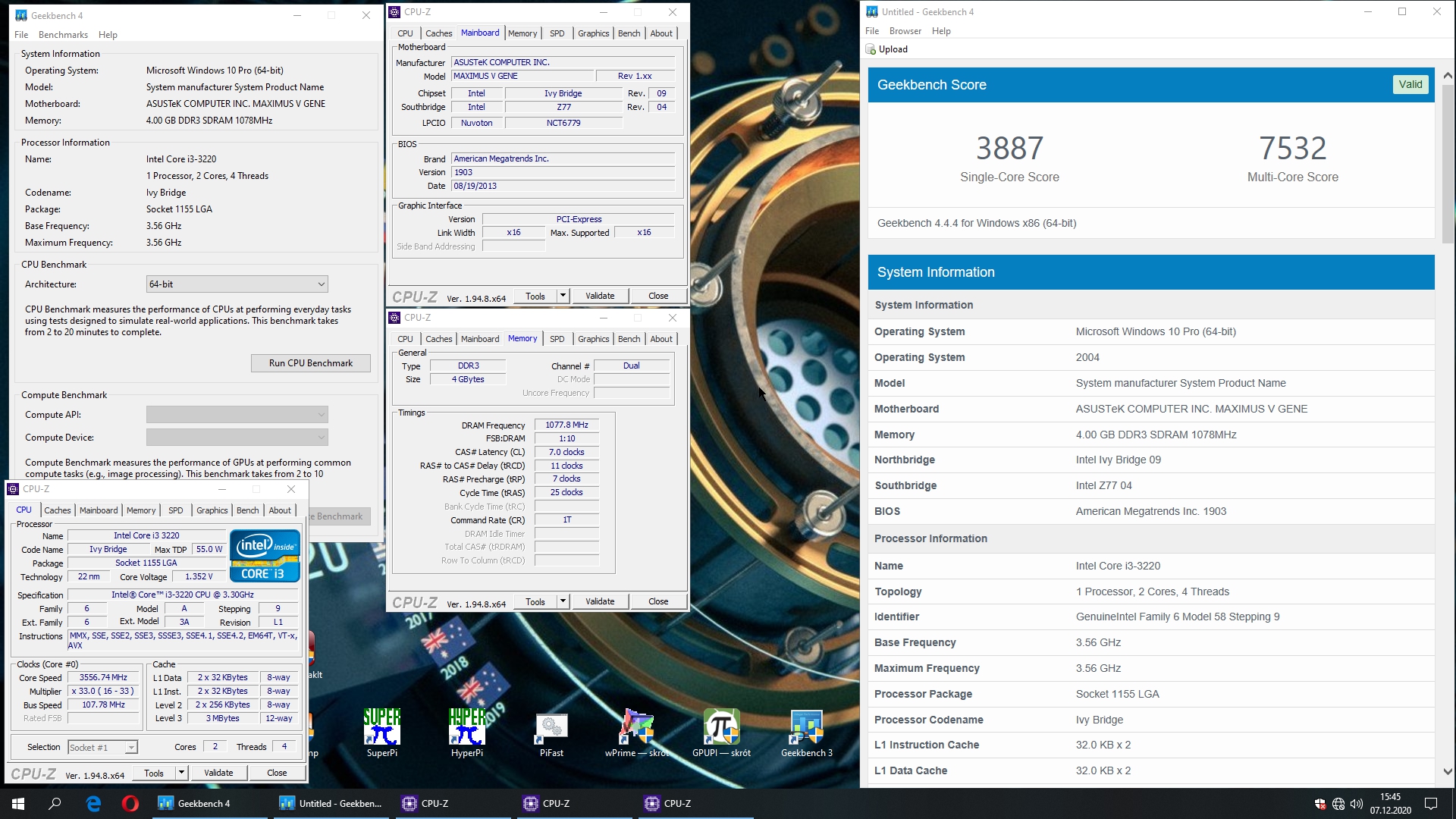Launch Opera browser from taskbar
The height and width of the screenshot is (819, 1456).
point(130,804)
